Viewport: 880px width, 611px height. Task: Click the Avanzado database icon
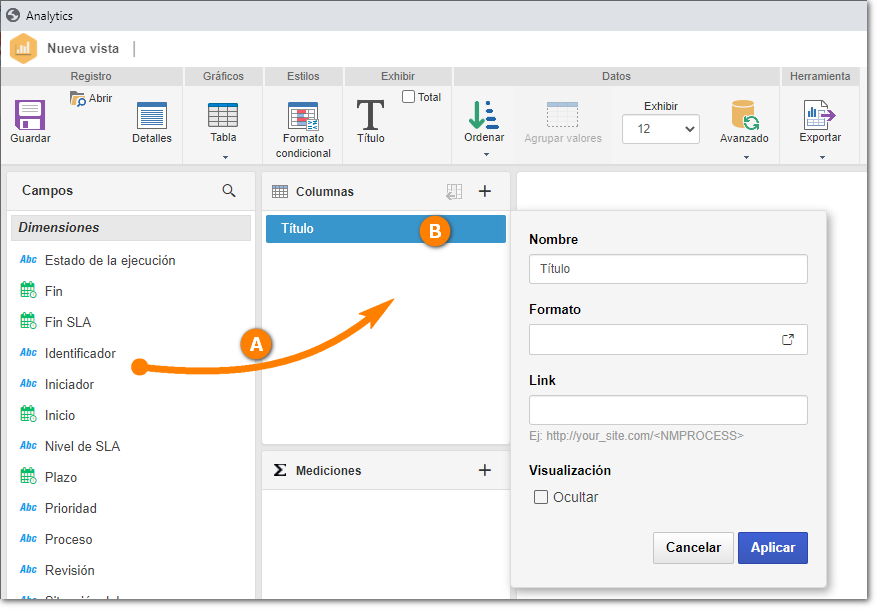tap(744, 115)
